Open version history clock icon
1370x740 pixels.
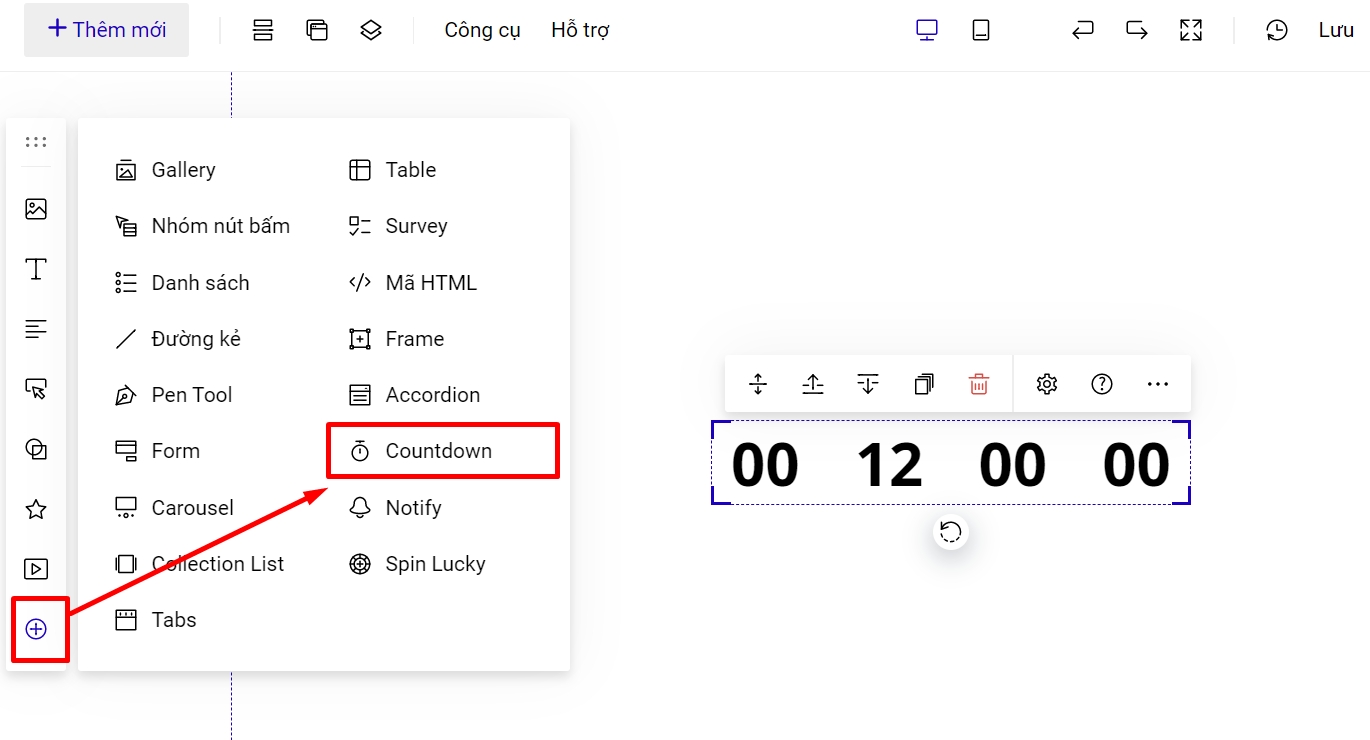click(x=1277, y=30)
